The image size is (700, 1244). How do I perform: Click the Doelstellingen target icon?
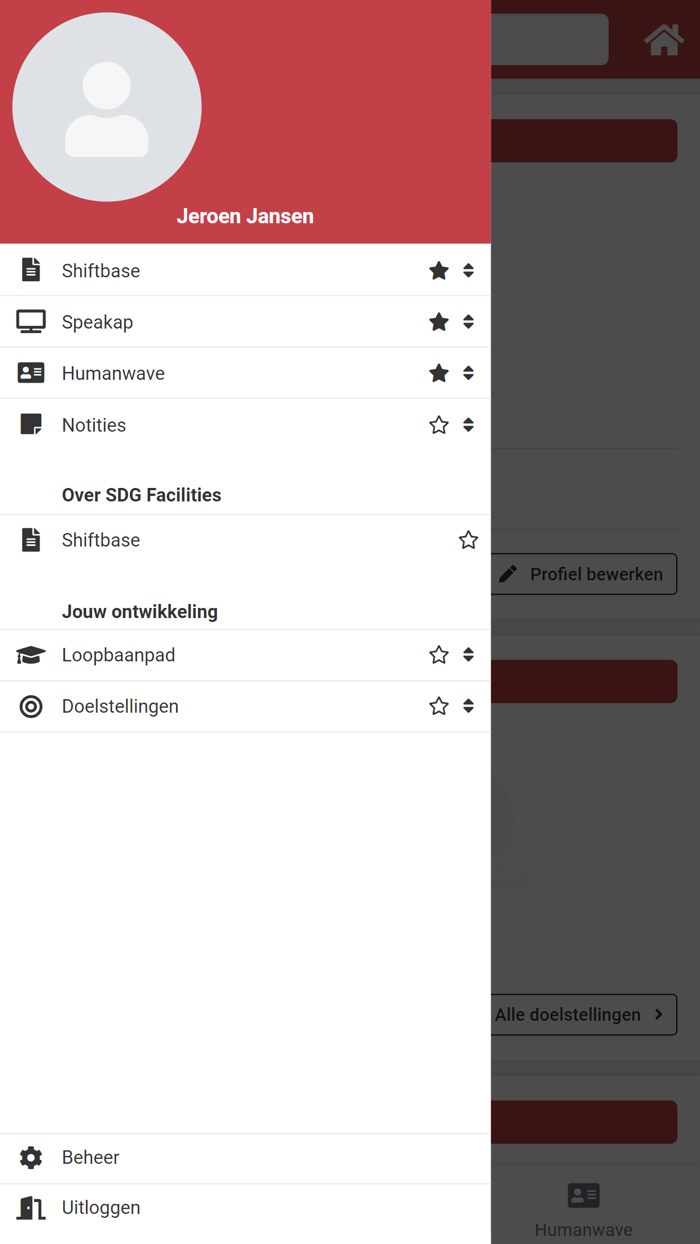[x=31, y=706]
